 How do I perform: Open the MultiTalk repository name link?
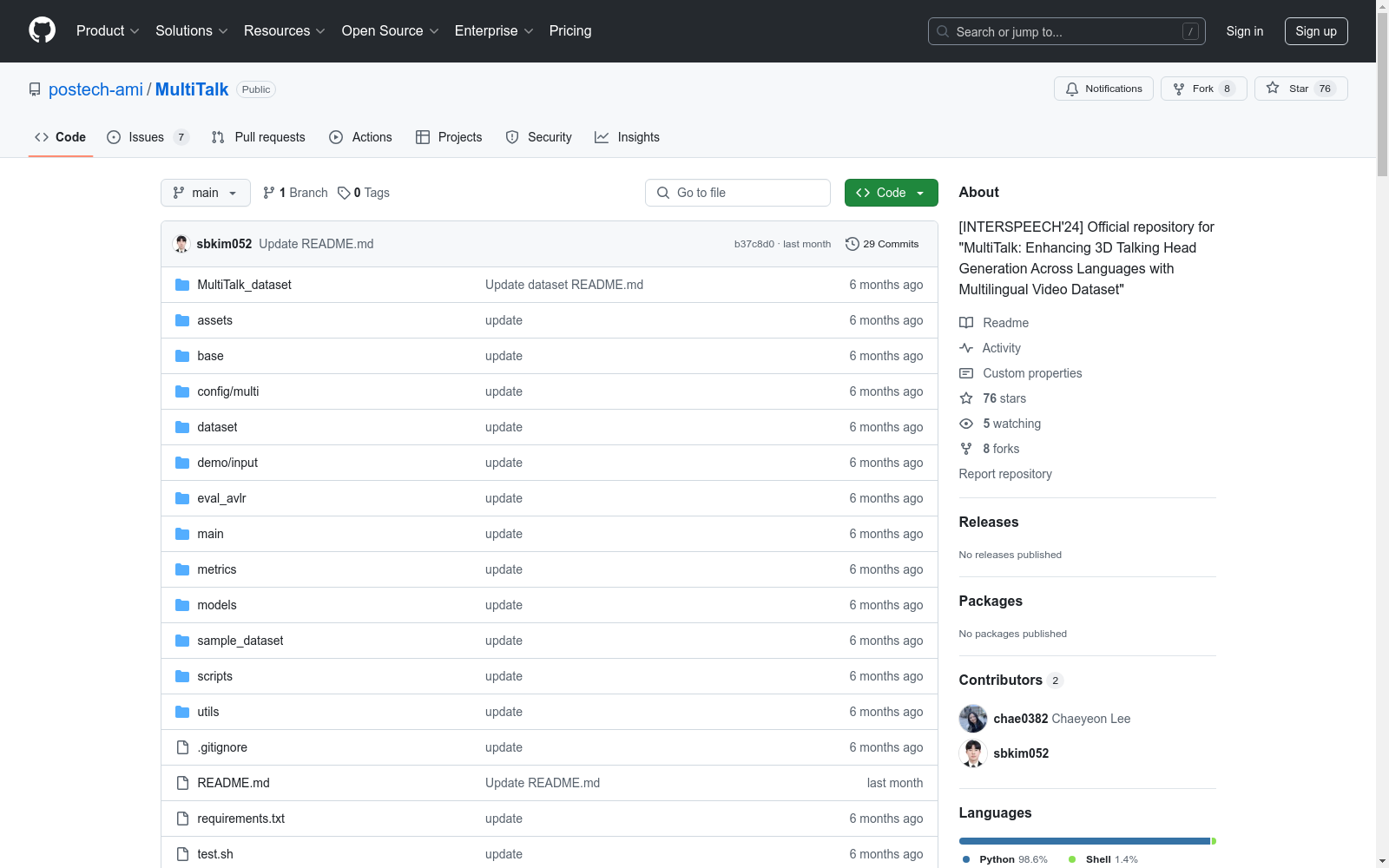(192, 89)
